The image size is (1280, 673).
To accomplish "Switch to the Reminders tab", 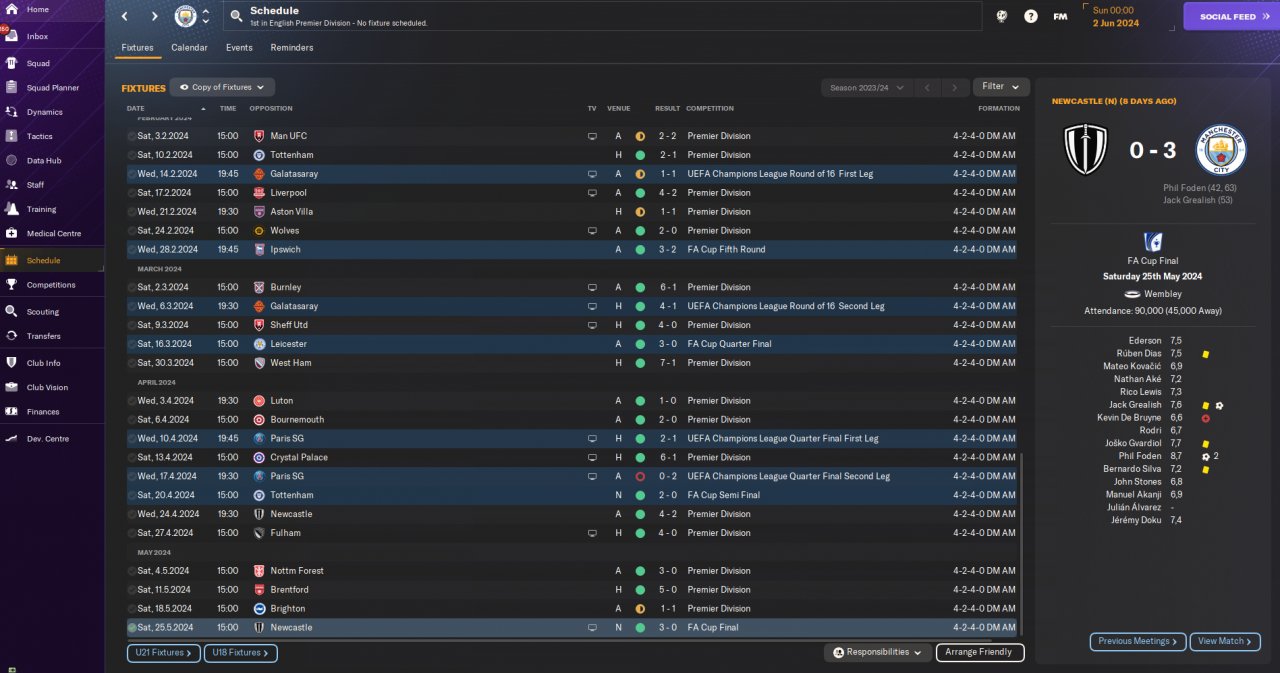I will click(292, 47).
